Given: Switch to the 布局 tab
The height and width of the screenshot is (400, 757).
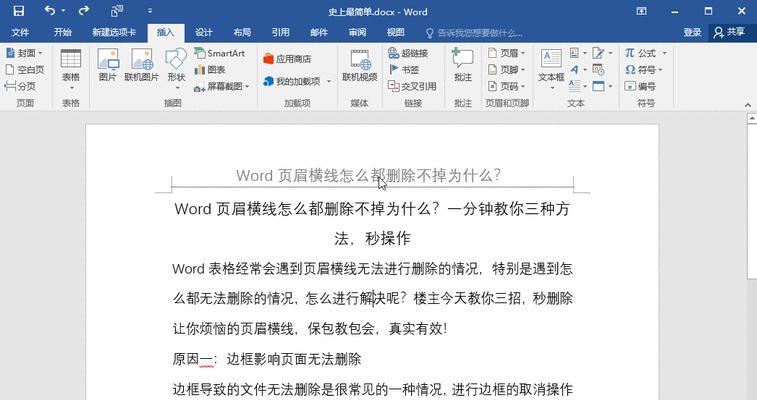Looking at the screenshot, I should [242, 32].
